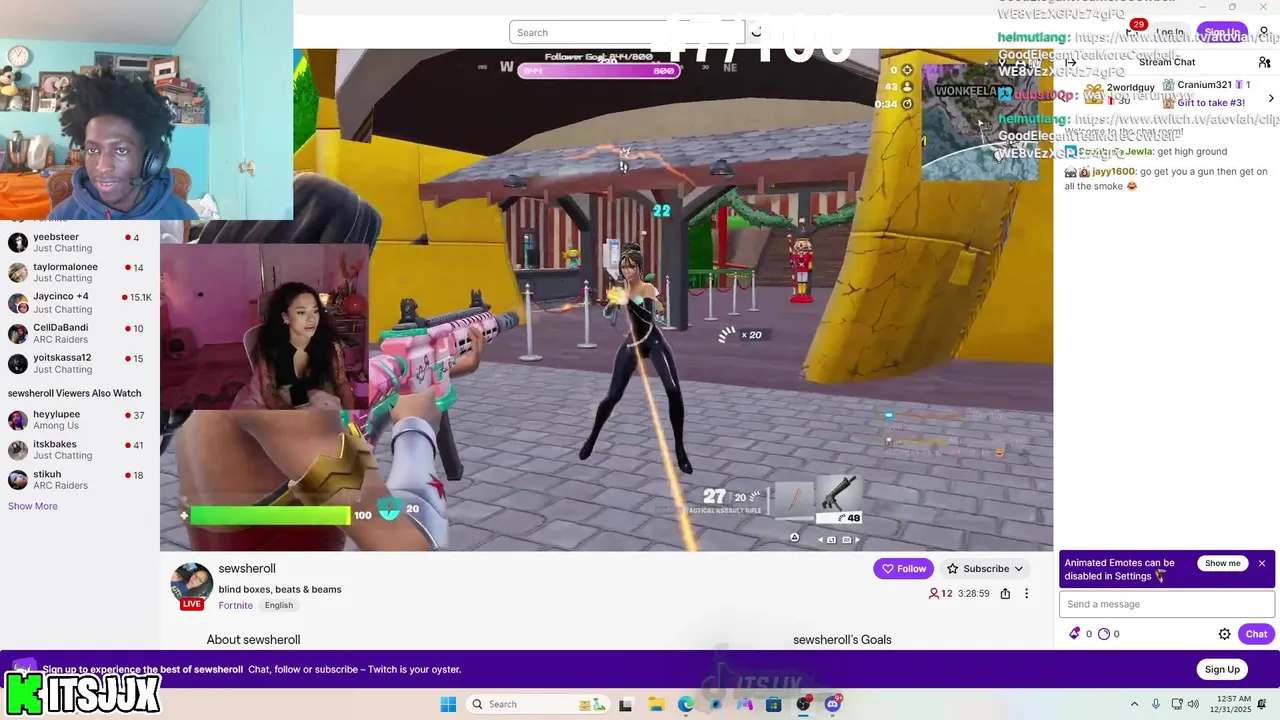1280x720 pixels.
Task: Open Discord from the taskbar
Action: 833,704
